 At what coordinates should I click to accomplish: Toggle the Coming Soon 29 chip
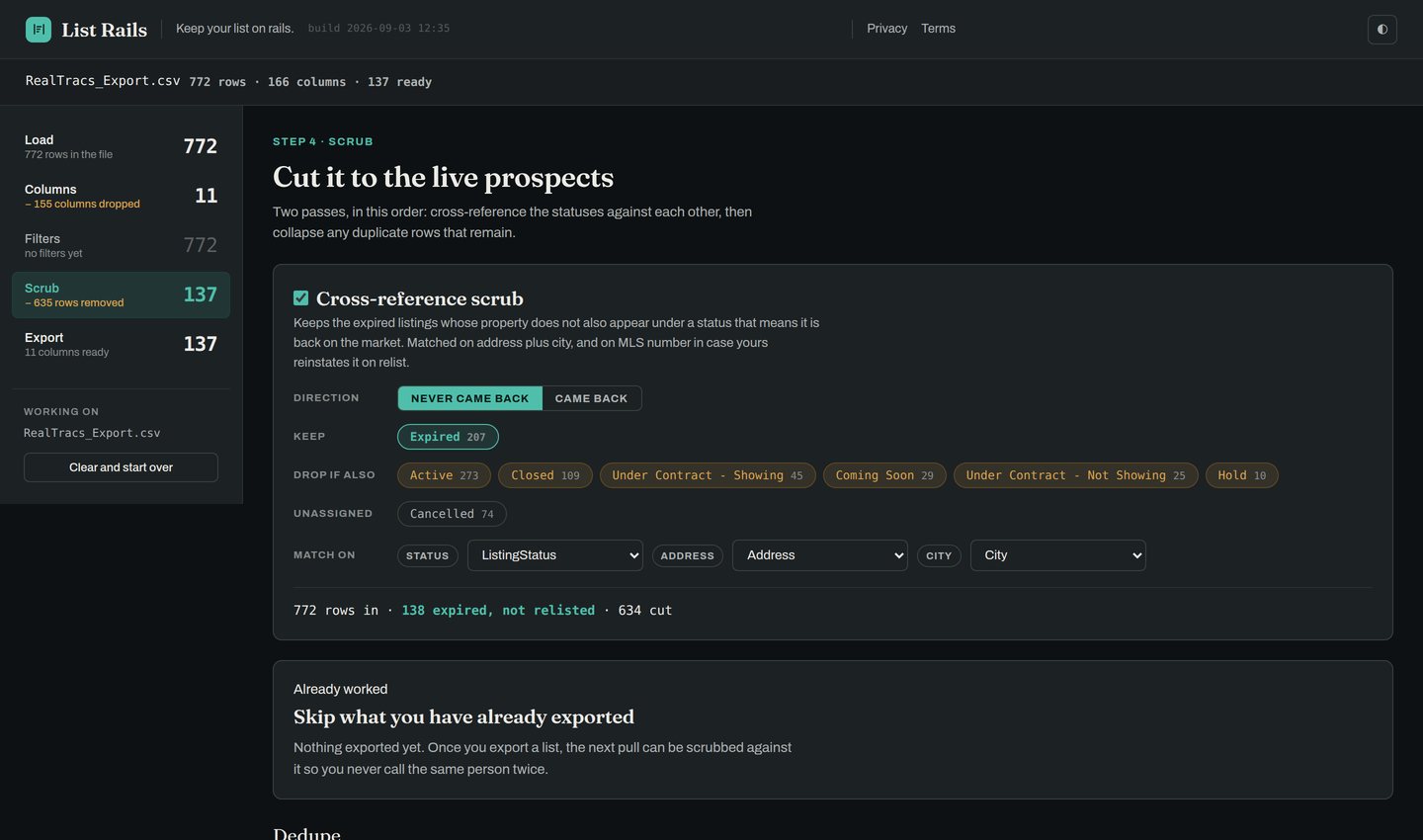(884, 475)
